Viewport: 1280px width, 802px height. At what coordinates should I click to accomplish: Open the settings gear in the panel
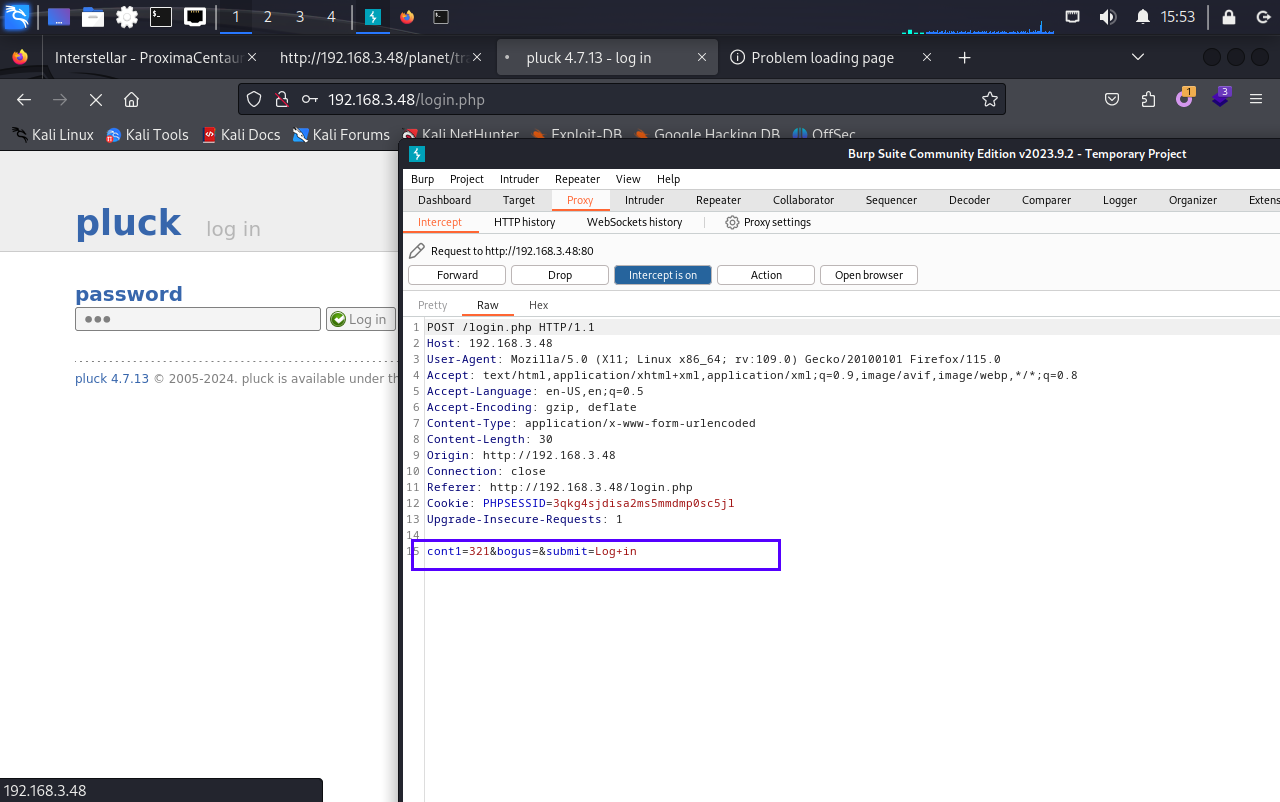[127, 17]
